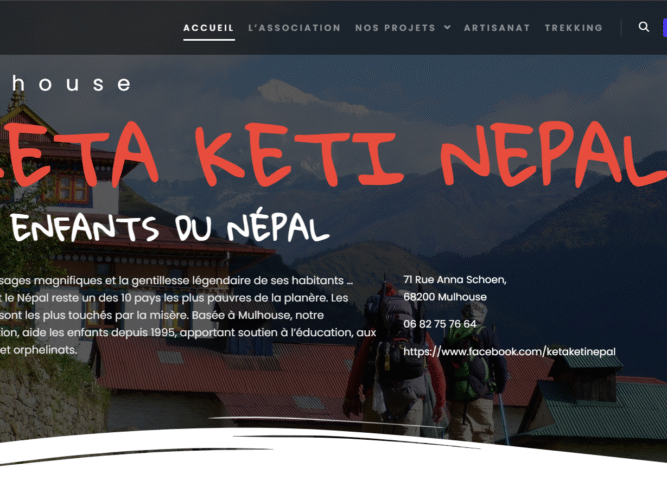Click the 71 Rue Anna Schoen address line
667x500 pixels.
tap(455, 280)
